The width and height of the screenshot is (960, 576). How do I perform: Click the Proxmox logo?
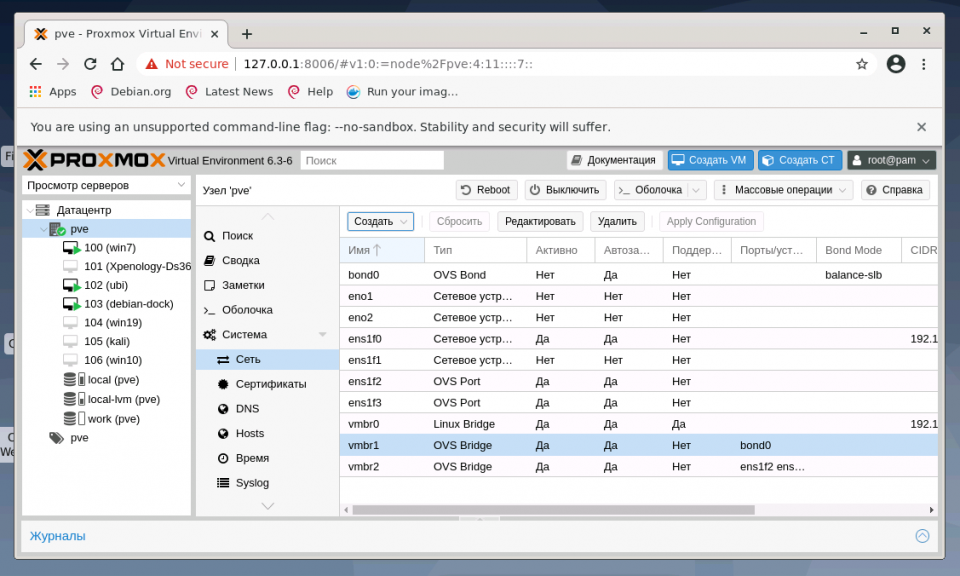pyautogui.click(x=93, y=160)
